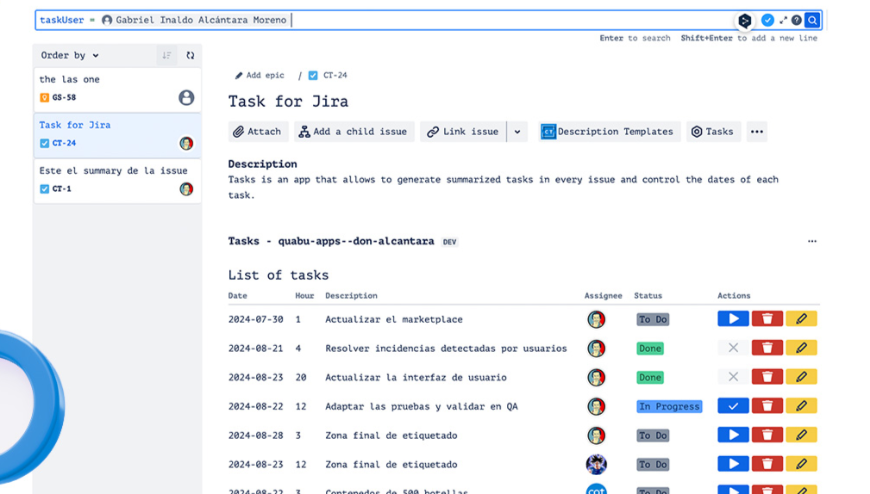Open the Link issue dropdown arrow
This screenshot has height=494, width=870.
[517, 132]
